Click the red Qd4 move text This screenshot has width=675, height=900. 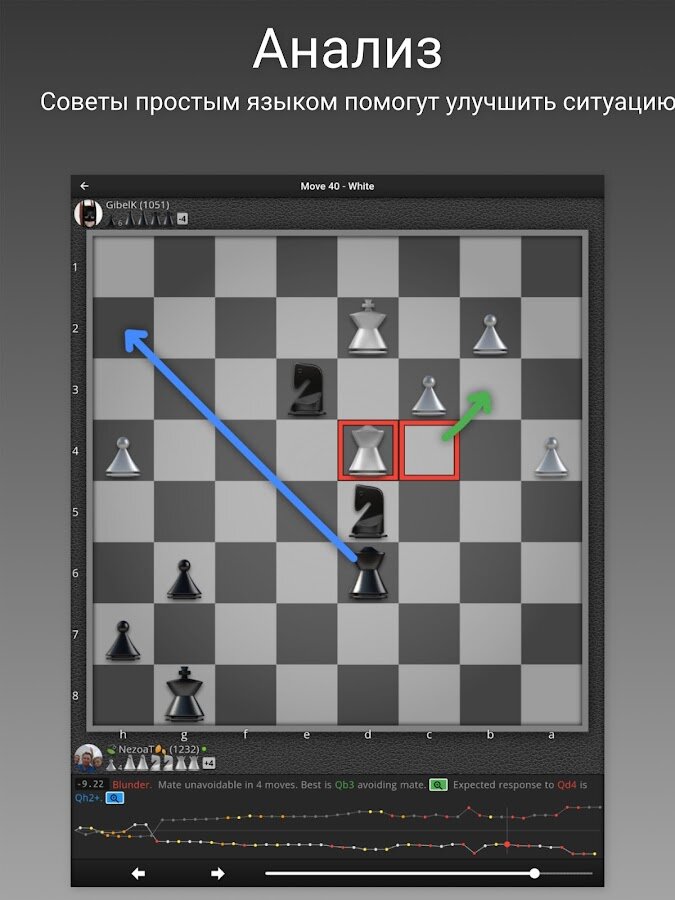[x=567, y=785]
